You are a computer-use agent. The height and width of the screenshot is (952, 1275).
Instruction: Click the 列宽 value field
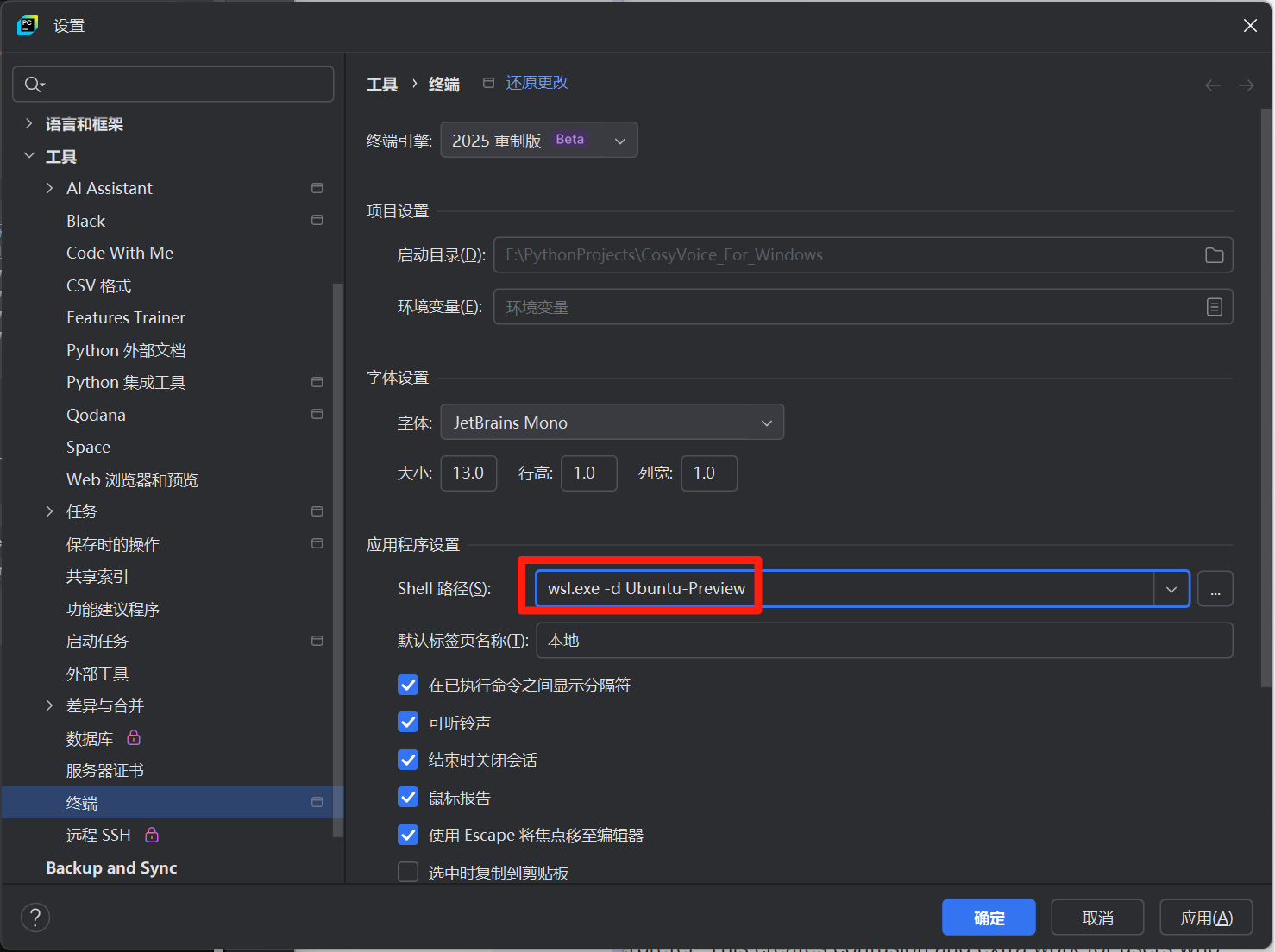(709, 473)
